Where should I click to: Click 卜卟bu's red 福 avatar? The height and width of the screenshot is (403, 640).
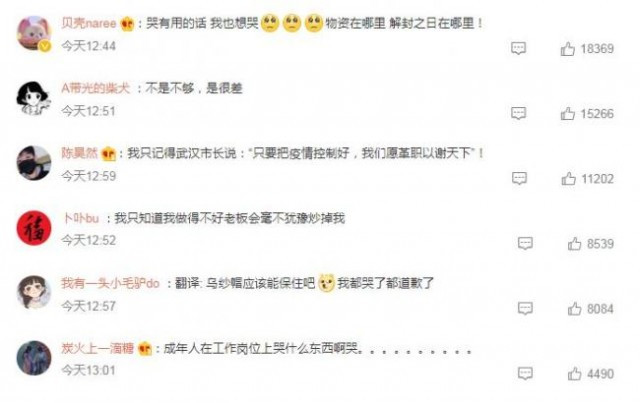[34, 228]
